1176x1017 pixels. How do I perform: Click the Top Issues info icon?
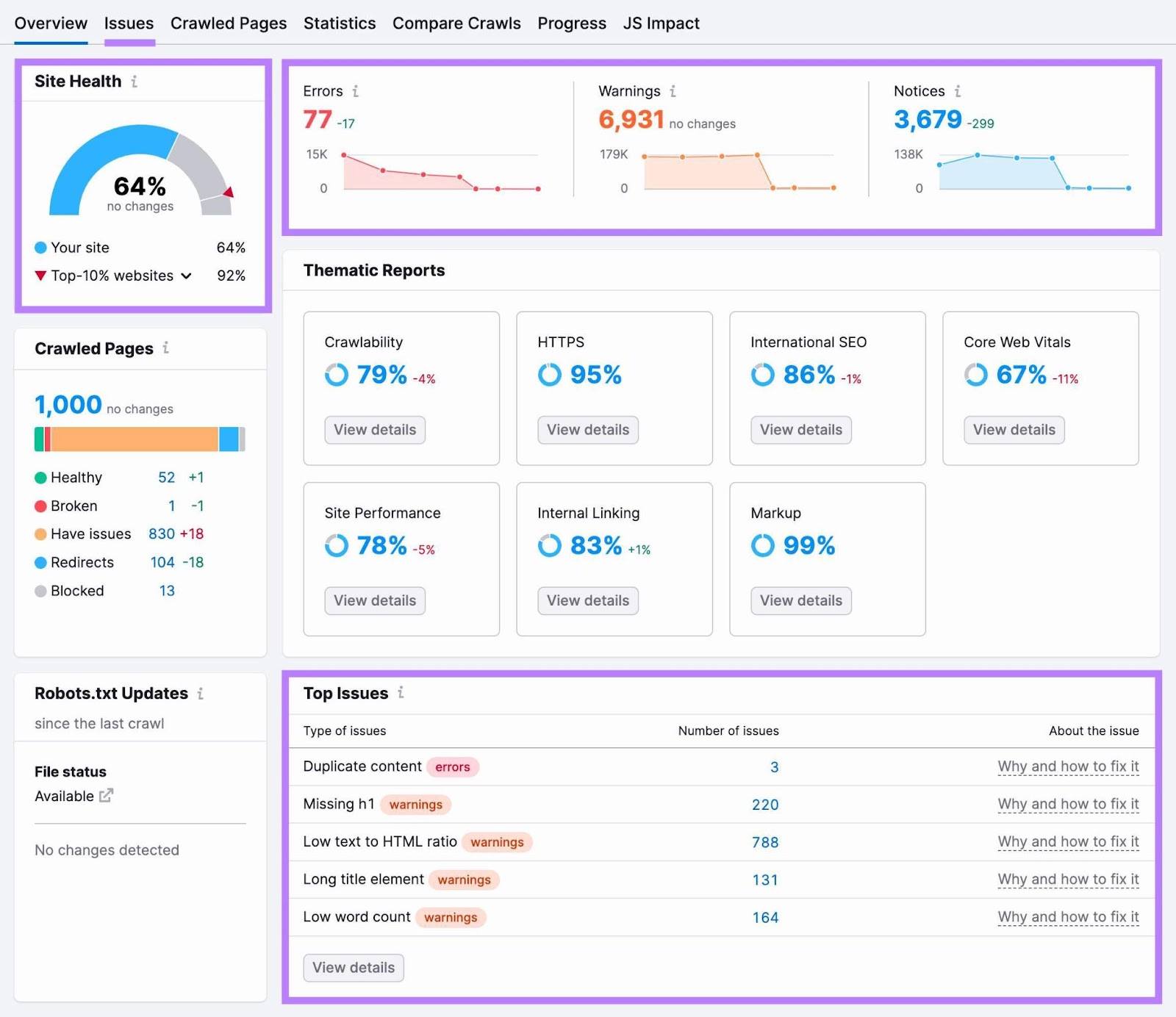400,693
